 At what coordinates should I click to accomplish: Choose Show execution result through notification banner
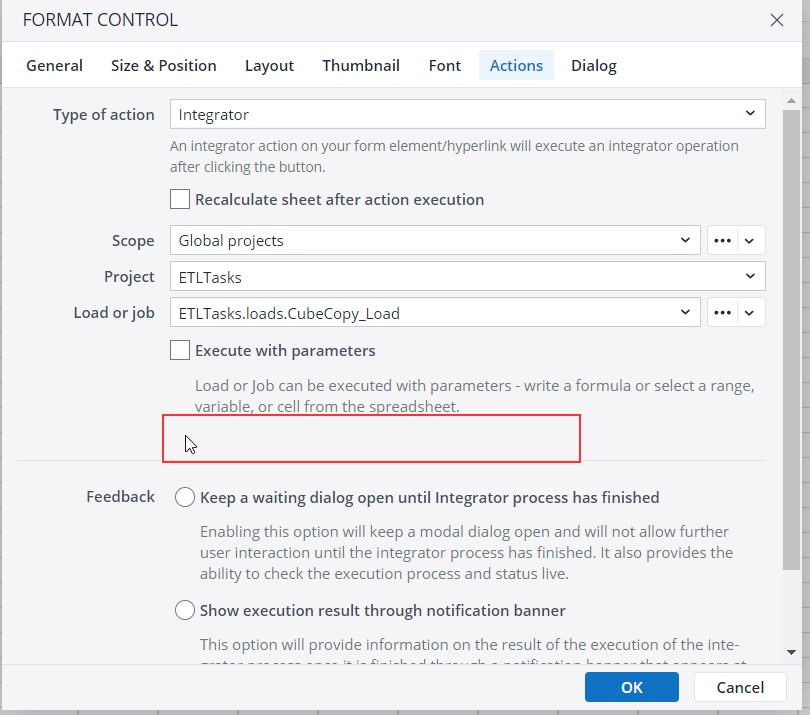tap(185, 610)
